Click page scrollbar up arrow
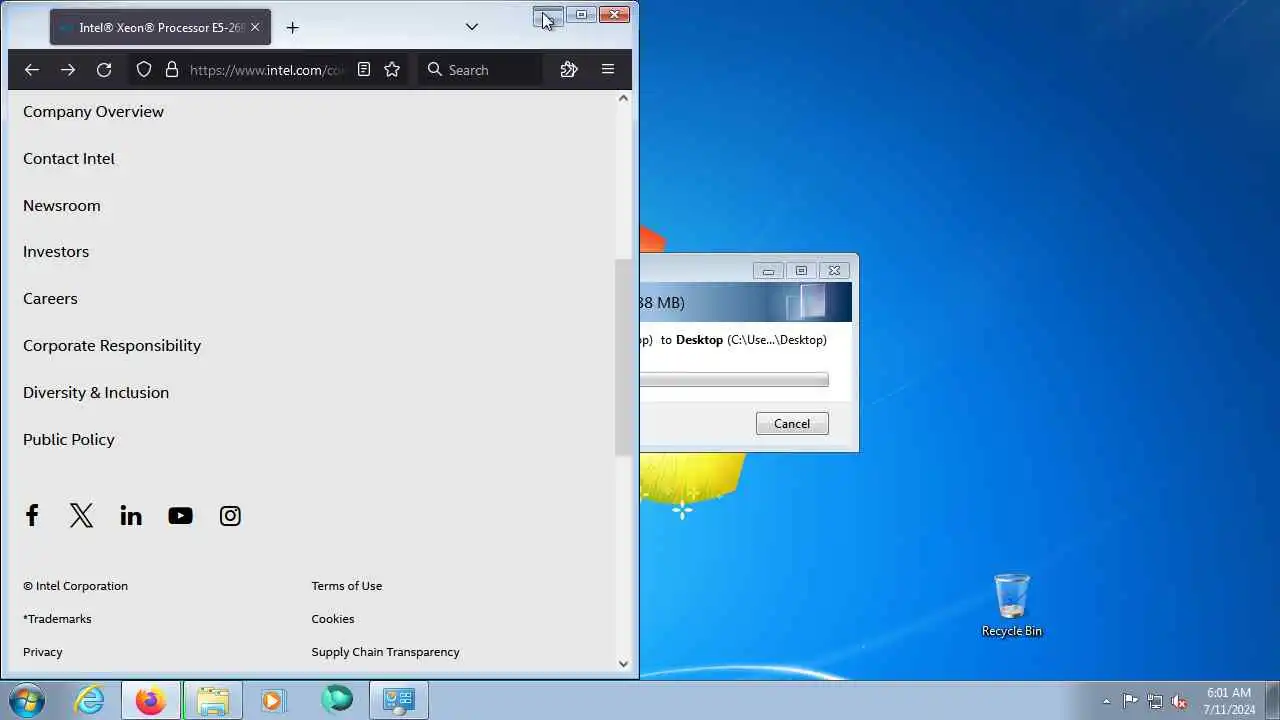1280x720 pixels. point(624,98)
